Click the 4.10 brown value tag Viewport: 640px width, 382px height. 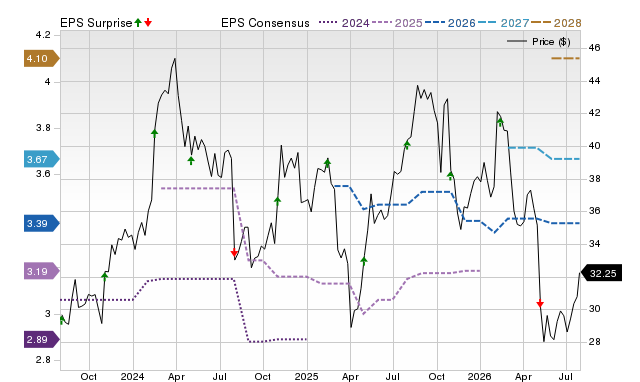pyautogui.click(x=41, y=59)
